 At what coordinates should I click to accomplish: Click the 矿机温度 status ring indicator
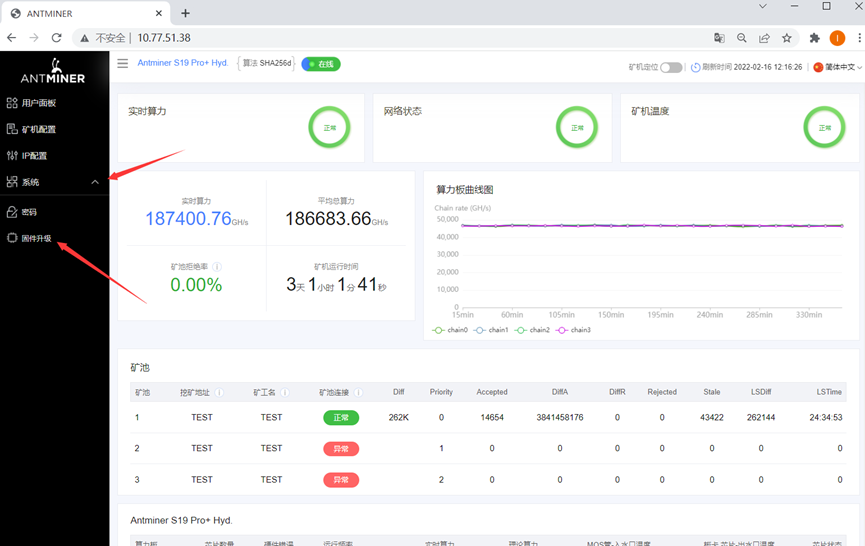pos(824,127)
